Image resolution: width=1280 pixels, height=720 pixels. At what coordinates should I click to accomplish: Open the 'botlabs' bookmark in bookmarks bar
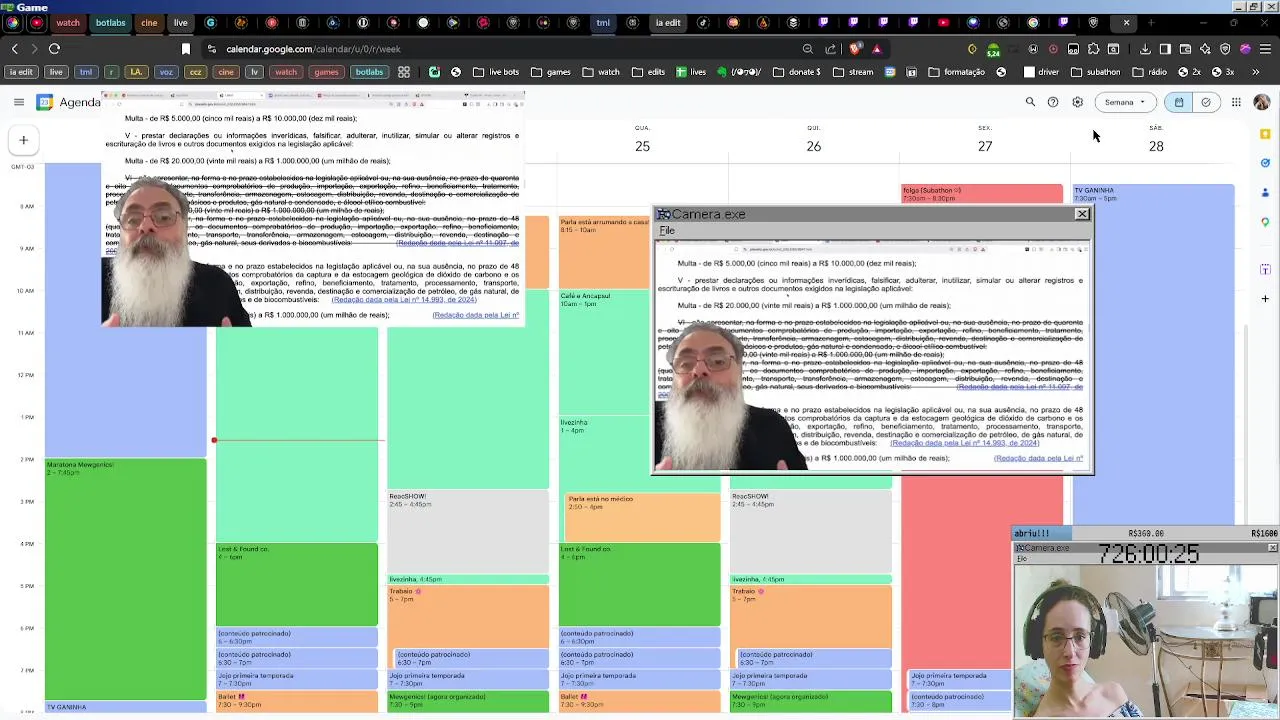point(369,72)
